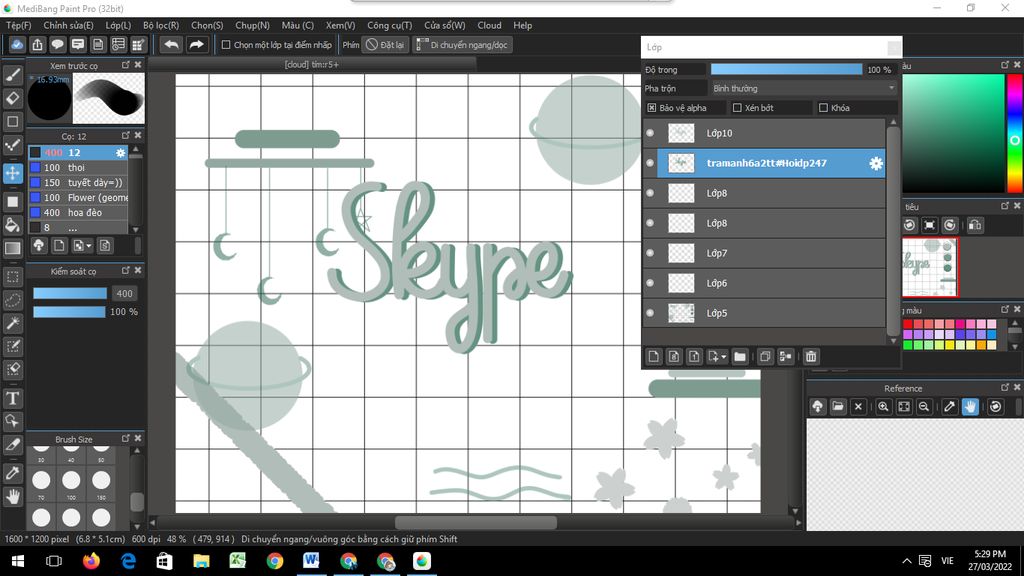1024x576 pixels.
Task: Click the navigator canvas thumbnail
Action: click(930, 267)
